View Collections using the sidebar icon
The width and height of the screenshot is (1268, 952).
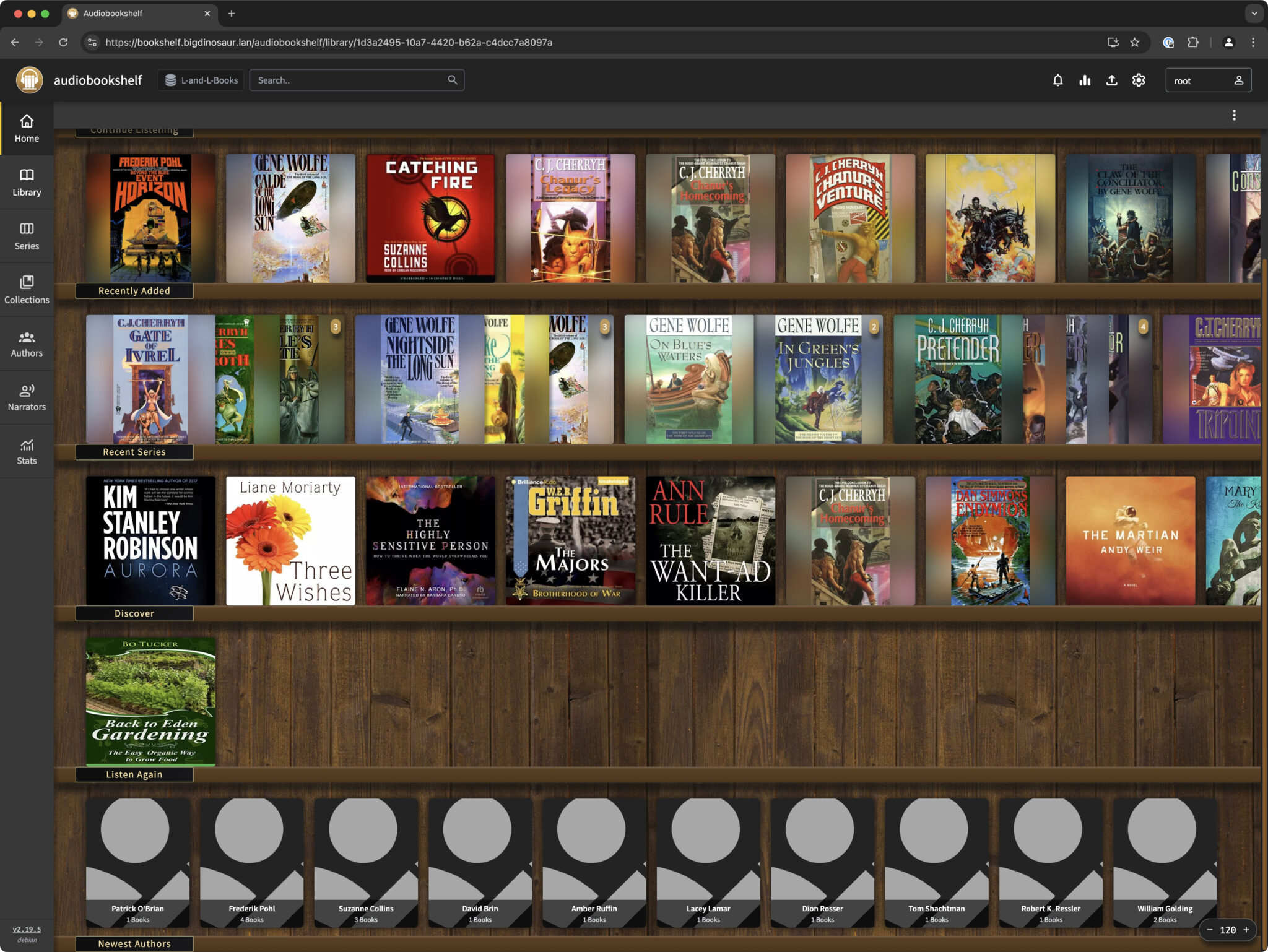[x=27, y=288]
